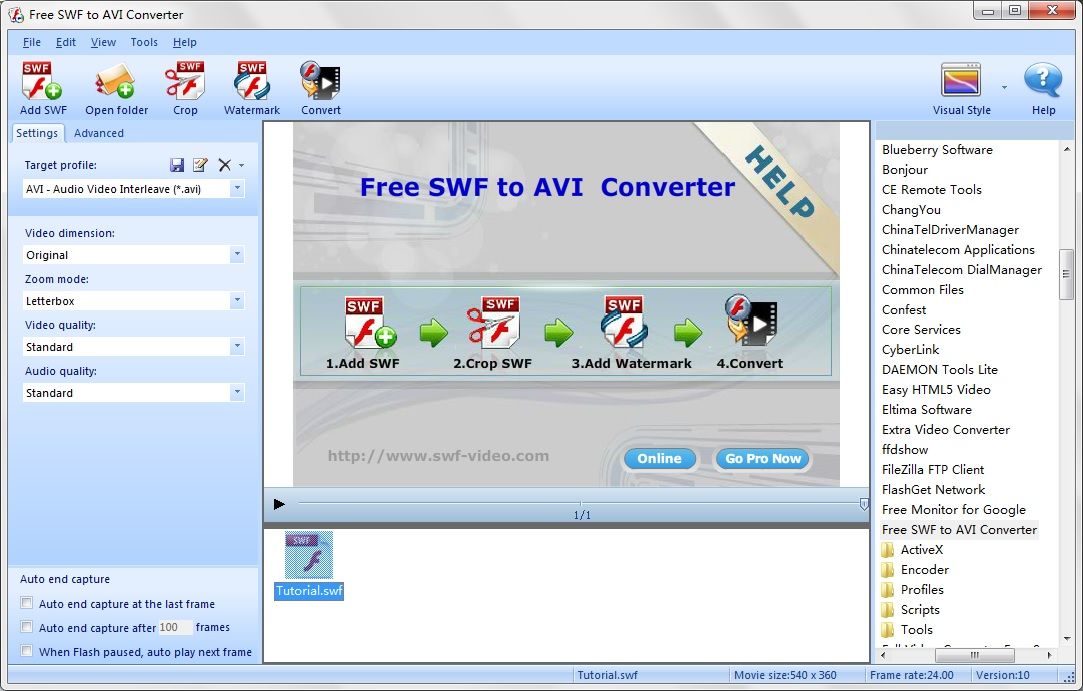
Task: Click the Open folder toolbar icon
Action: tap(115, 82)
